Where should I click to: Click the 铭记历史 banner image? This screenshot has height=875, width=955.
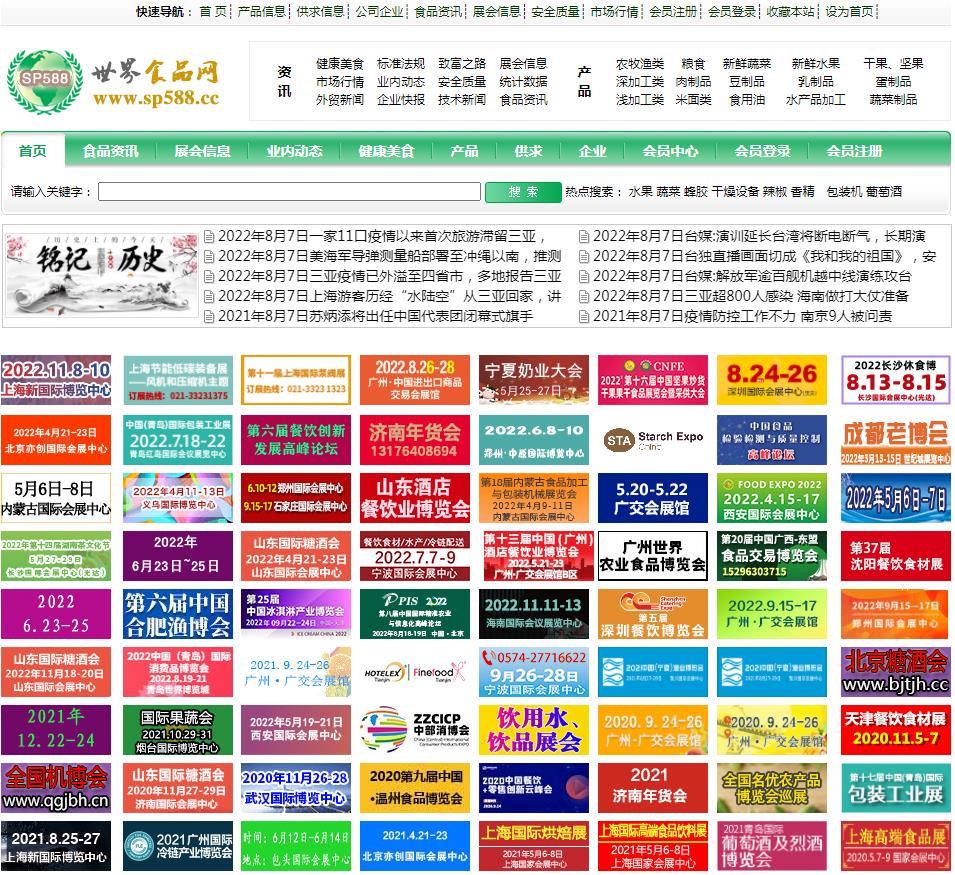[102, 274]
